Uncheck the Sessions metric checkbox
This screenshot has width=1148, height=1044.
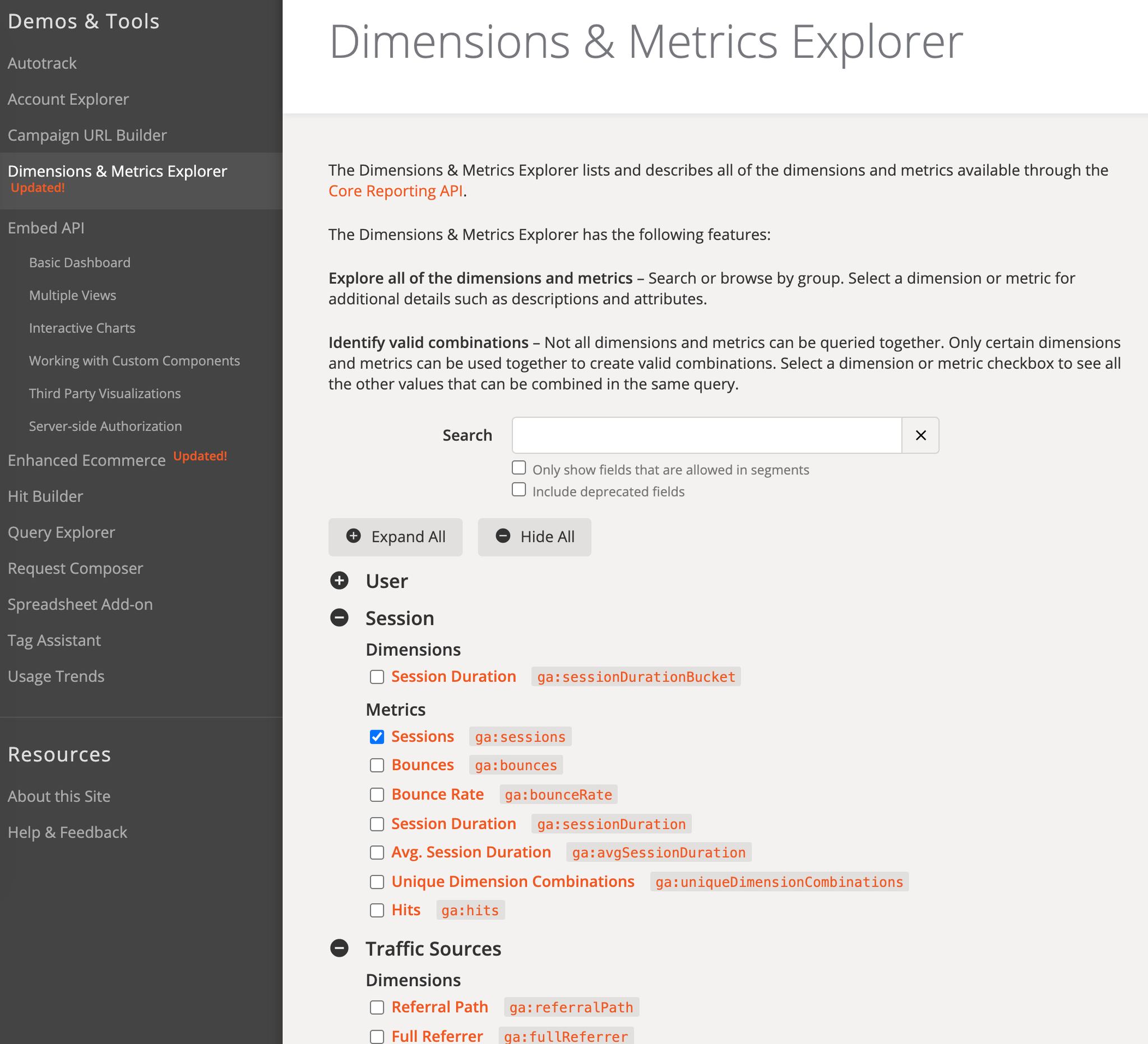tap(377, 736)
